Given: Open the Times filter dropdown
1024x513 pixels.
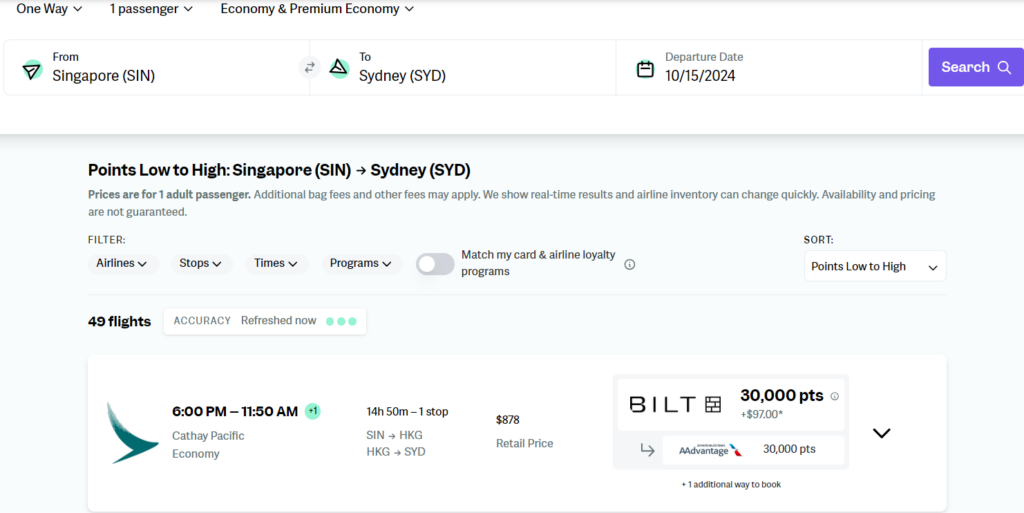Looking at the screenshot, I should pos(276,264).
